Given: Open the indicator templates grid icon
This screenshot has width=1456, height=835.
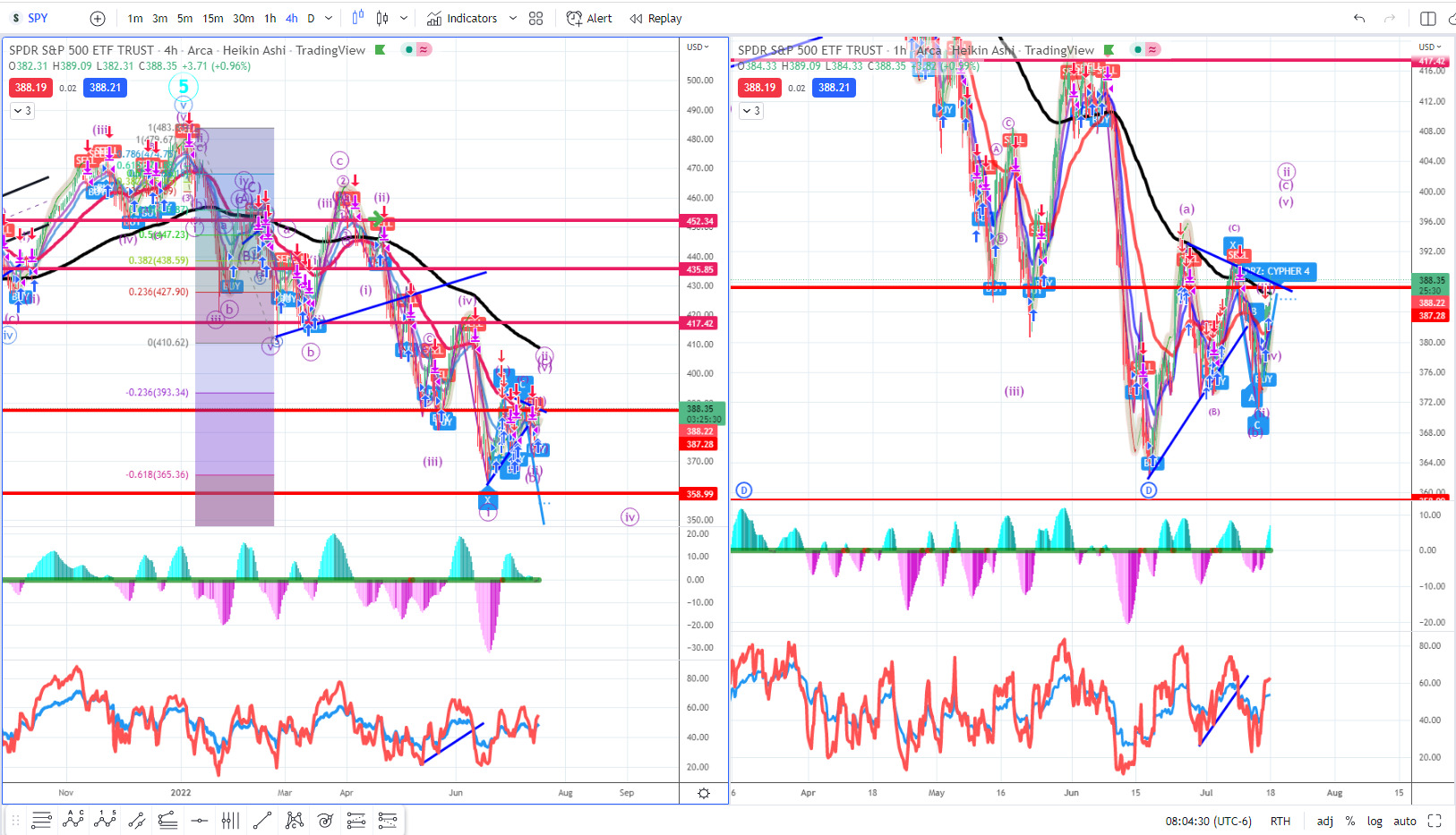Looking at the screenshot, I should pyautogui.click(x=535, y=18).
